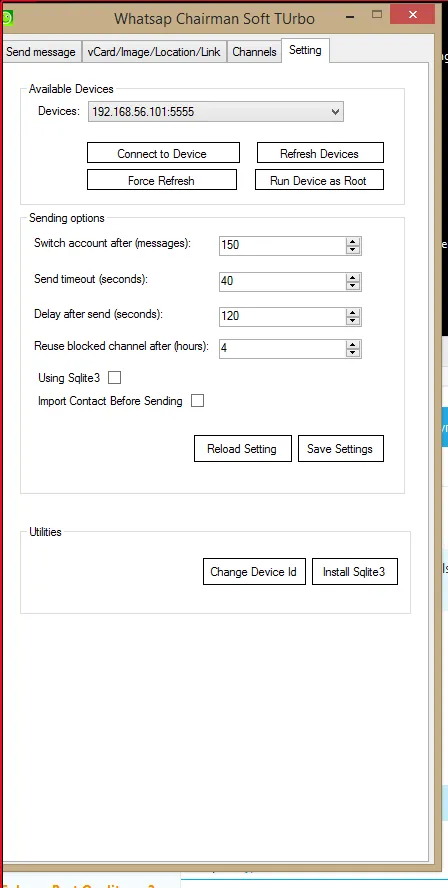This screenshot has width=448, height=888.
Task: Increase Switch account after value with up arrow
Action: (x=353, y=241)
